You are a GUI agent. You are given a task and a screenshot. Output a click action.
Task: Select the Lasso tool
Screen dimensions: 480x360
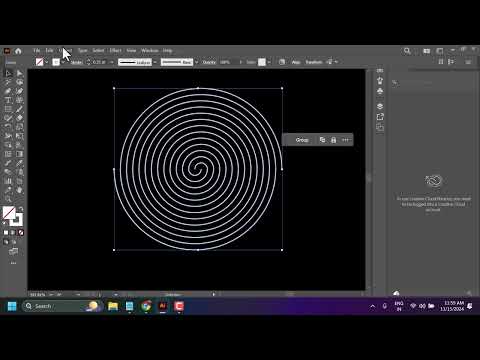point(20,82)
